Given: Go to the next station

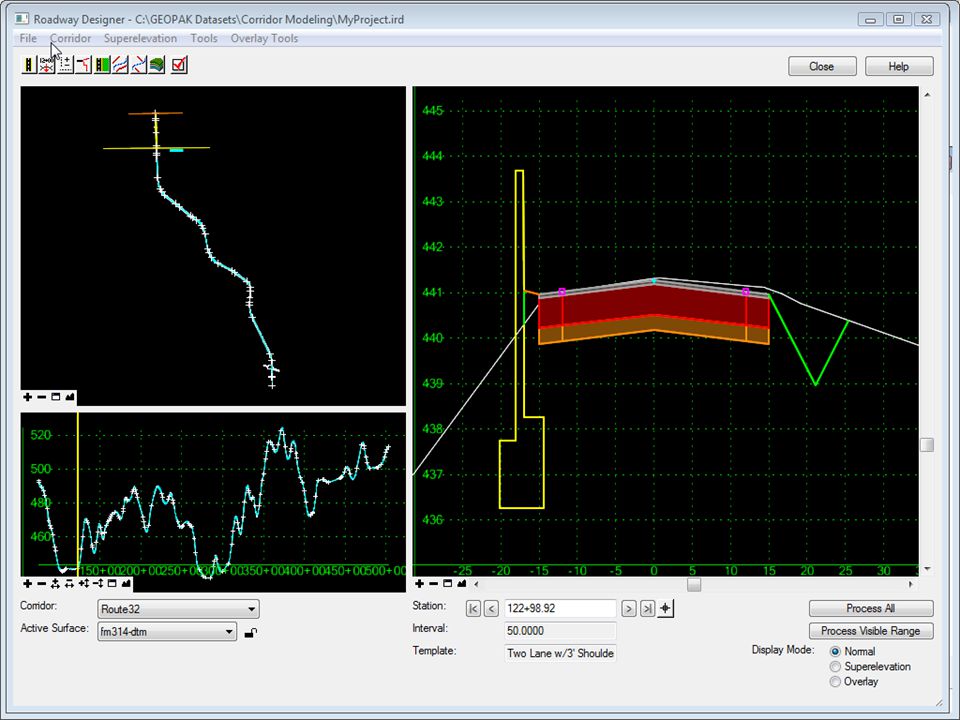Looking at the screenshot, I should 629,609.
